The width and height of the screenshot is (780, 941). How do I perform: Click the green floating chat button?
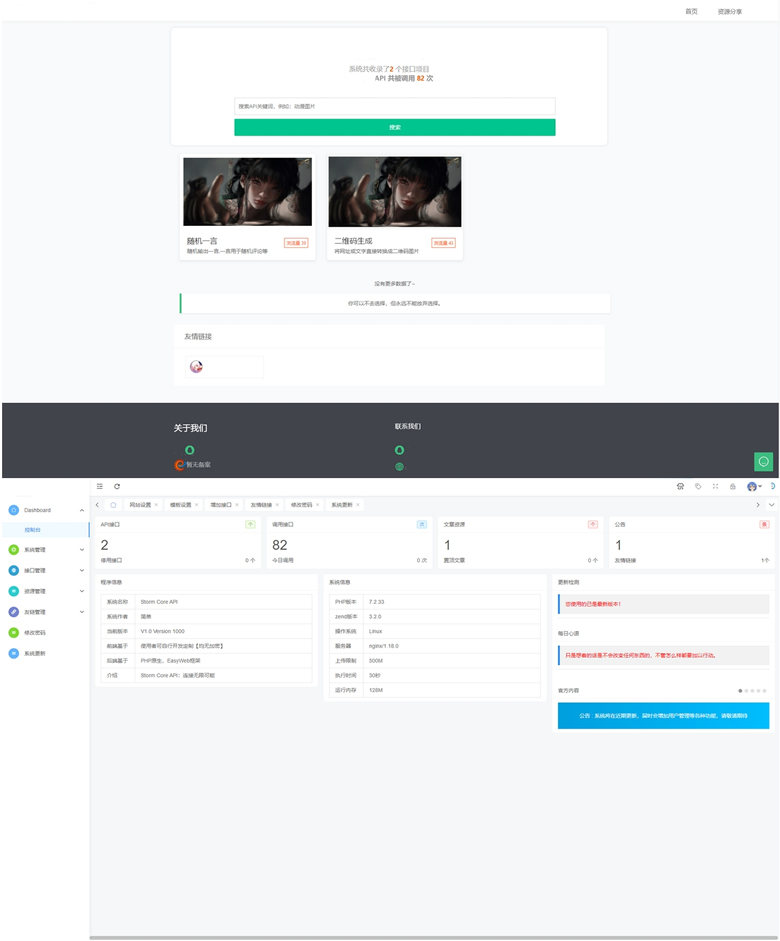click(x=763, y=461)
